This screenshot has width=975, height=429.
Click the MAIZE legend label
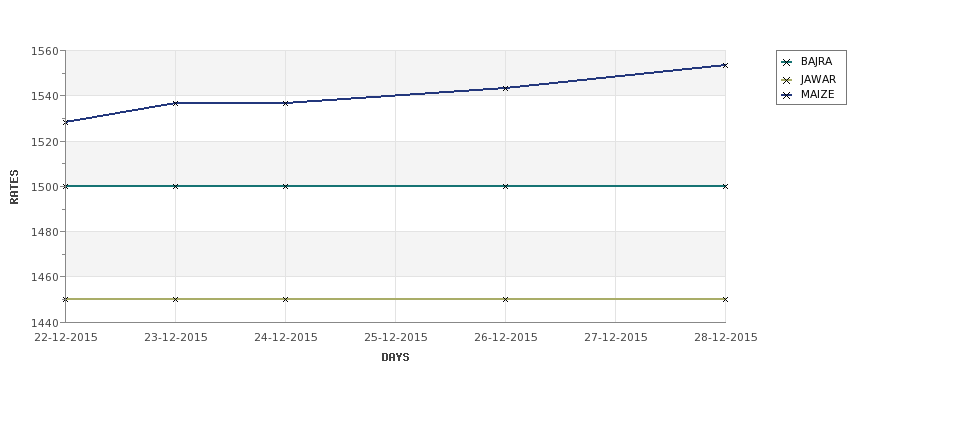click(x=818, y=95)
